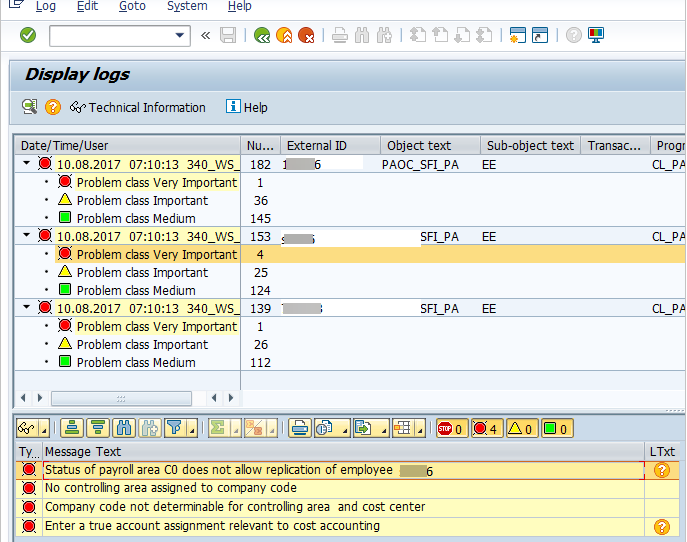Open long text for Status of payroll area message
The height and width of the screenshot is (542, 687).
(x=662, y=470)
